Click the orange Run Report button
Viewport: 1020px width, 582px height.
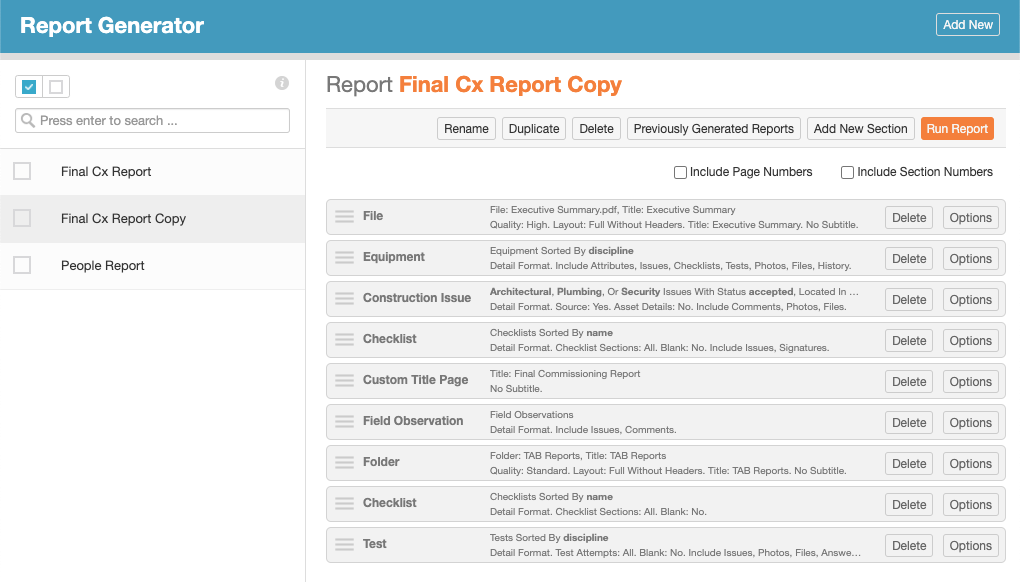957,129
